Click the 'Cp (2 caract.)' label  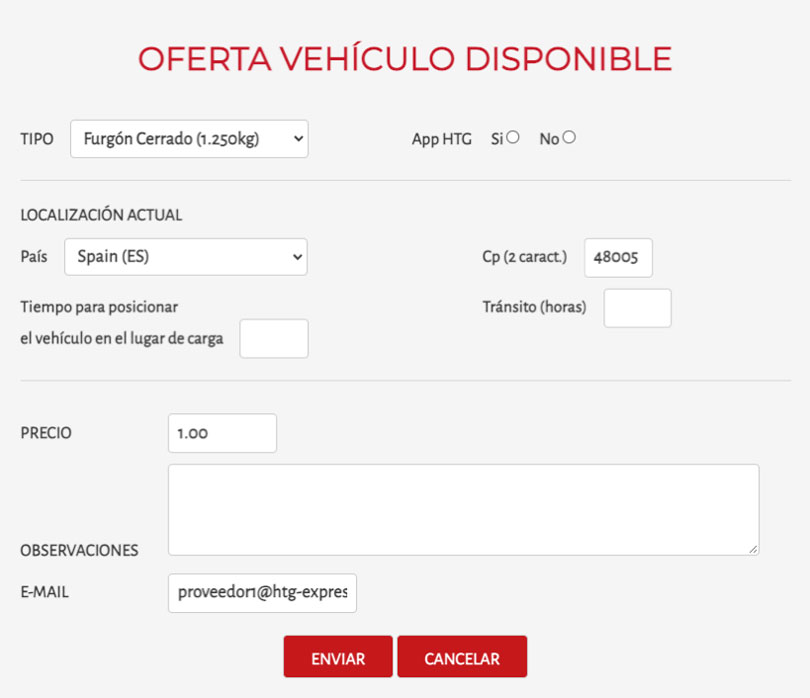point(524,257)
